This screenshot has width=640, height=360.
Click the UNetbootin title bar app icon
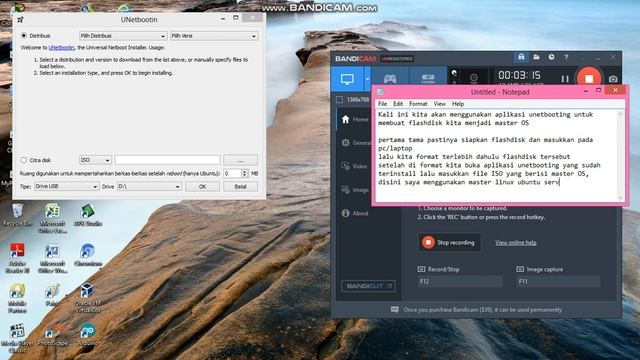click(x=20, y=19)
